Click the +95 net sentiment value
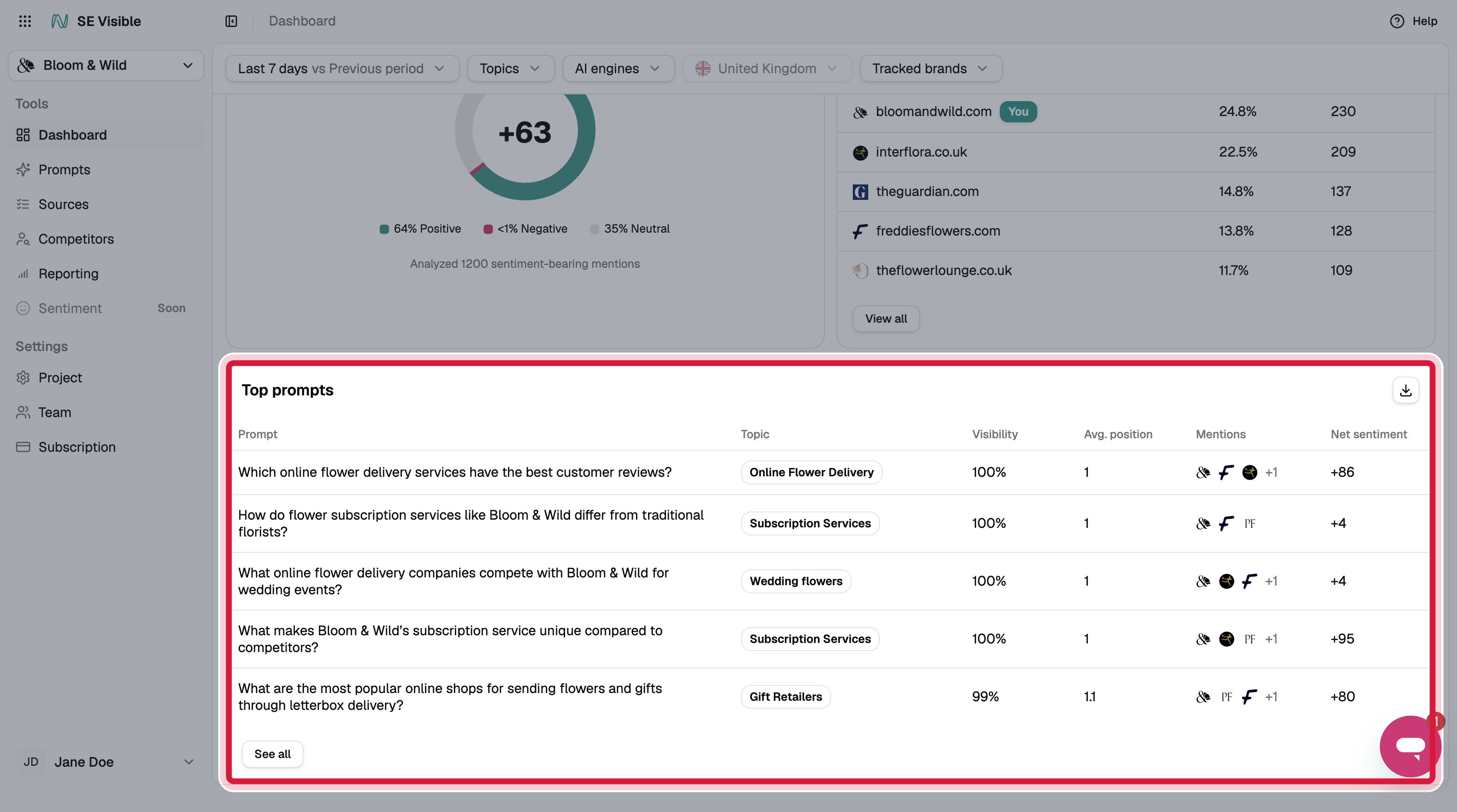 click(x=1342, y=639)
